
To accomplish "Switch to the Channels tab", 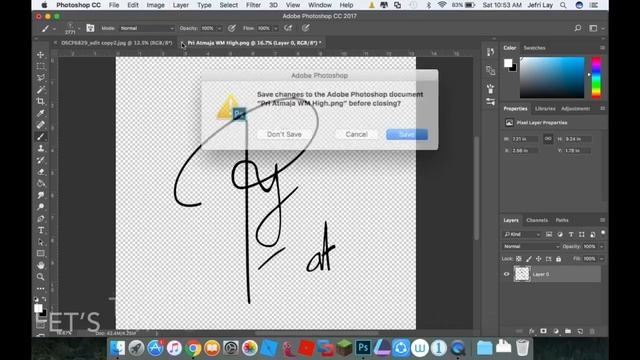I will pyautogui.click(x=537, y=220).
